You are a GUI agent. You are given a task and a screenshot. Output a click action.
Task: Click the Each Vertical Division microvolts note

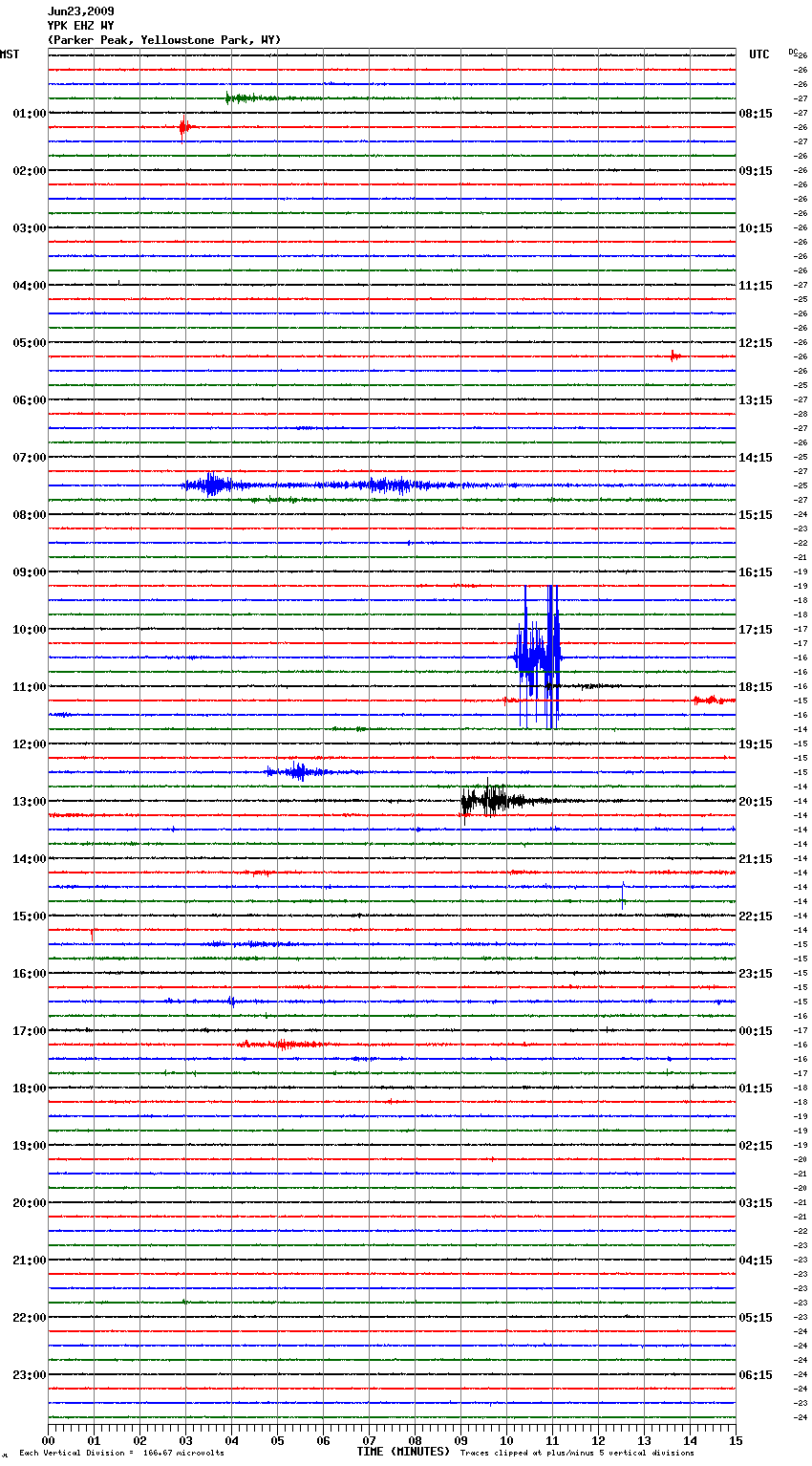click(x=121, y=1453)
